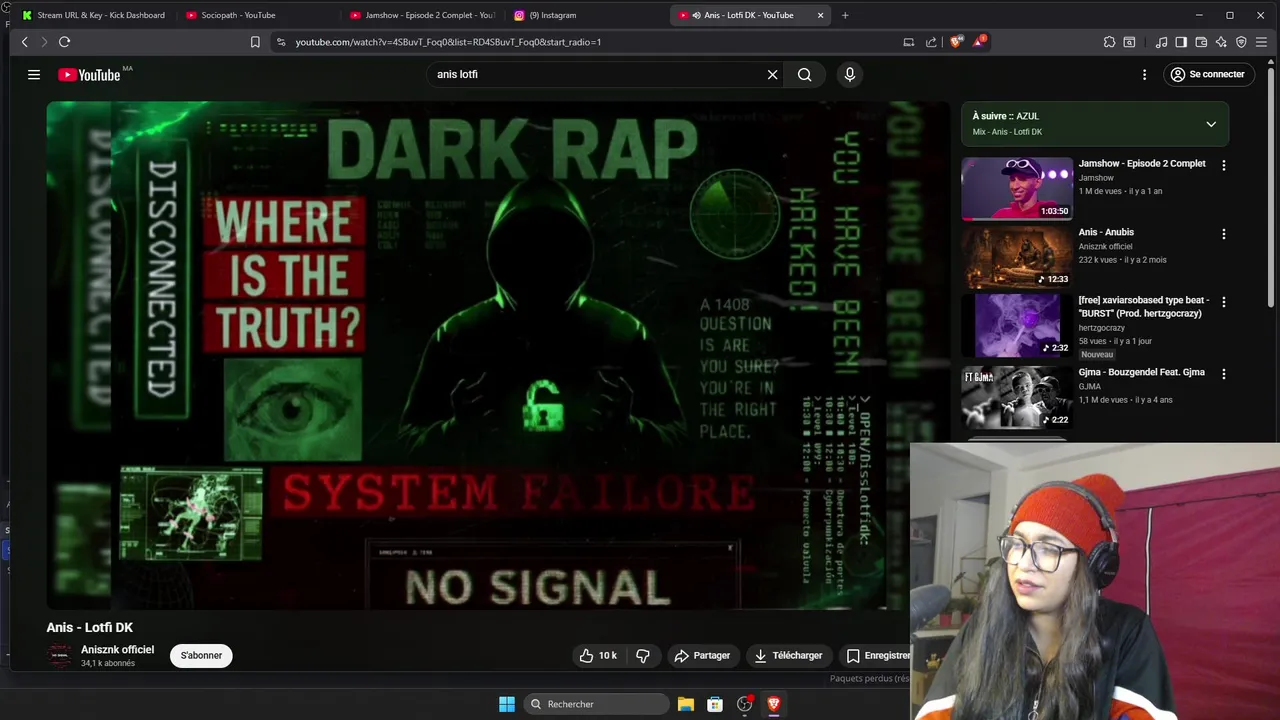Close the Anis - Lotfi DK tab
1280x720 pixels.
pos(820,15)
